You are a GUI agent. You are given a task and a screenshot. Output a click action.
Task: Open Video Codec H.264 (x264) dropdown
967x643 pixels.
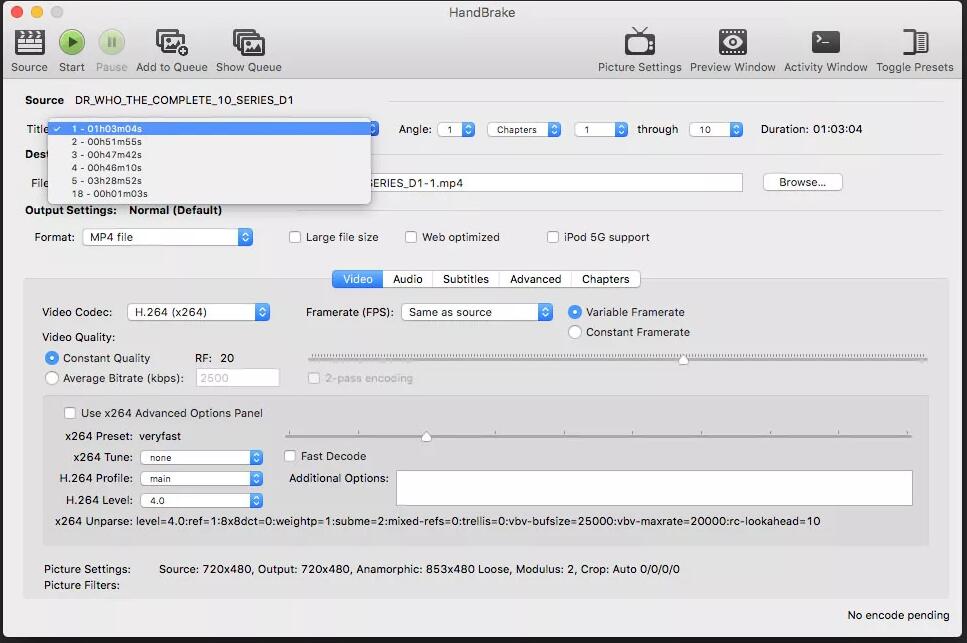pyautogui.click(x=199, y=313)
